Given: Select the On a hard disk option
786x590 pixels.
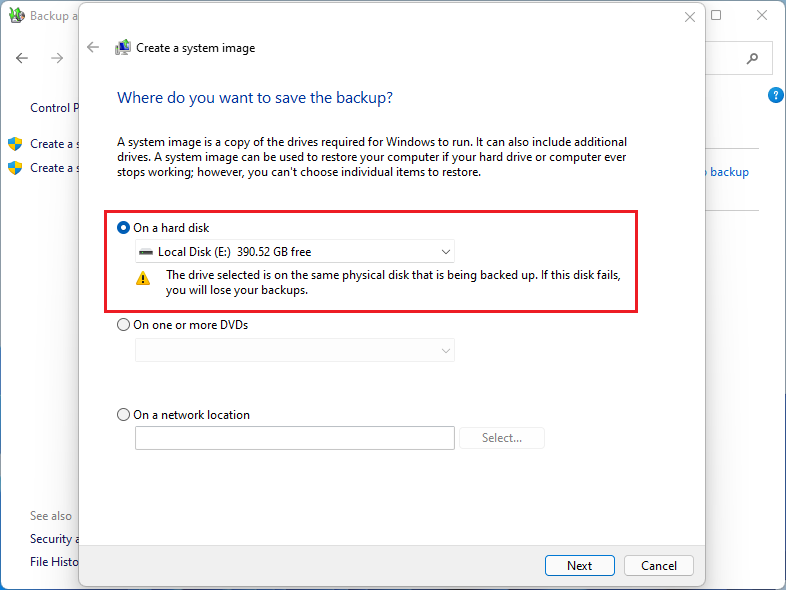Looking at the screenshot, I should (x=124, y=228).
